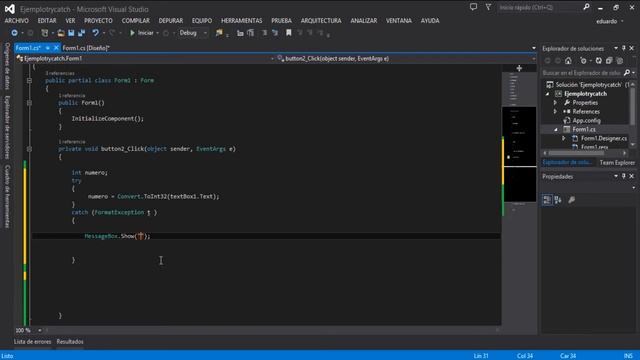640x360 pixels.
Task: Click the comment selection toolbar icon
Action: click(x=264, y=33)
